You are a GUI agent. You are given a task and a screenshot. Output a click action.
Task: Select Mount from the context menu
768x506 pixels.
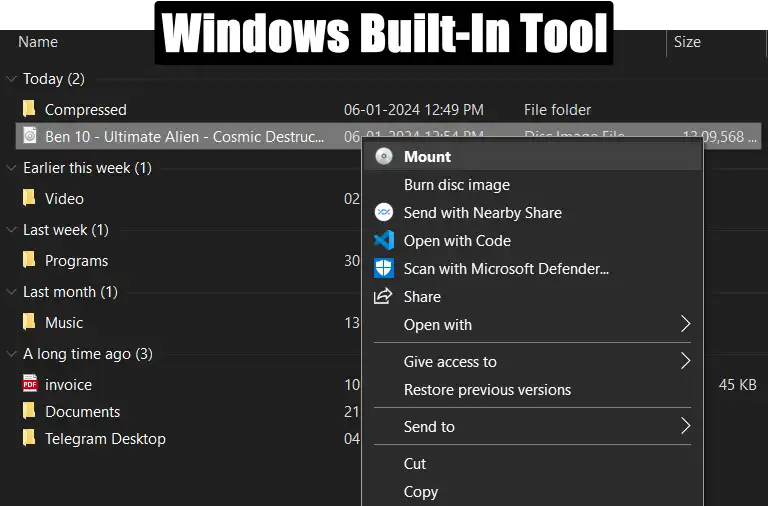tap(533, 157)
